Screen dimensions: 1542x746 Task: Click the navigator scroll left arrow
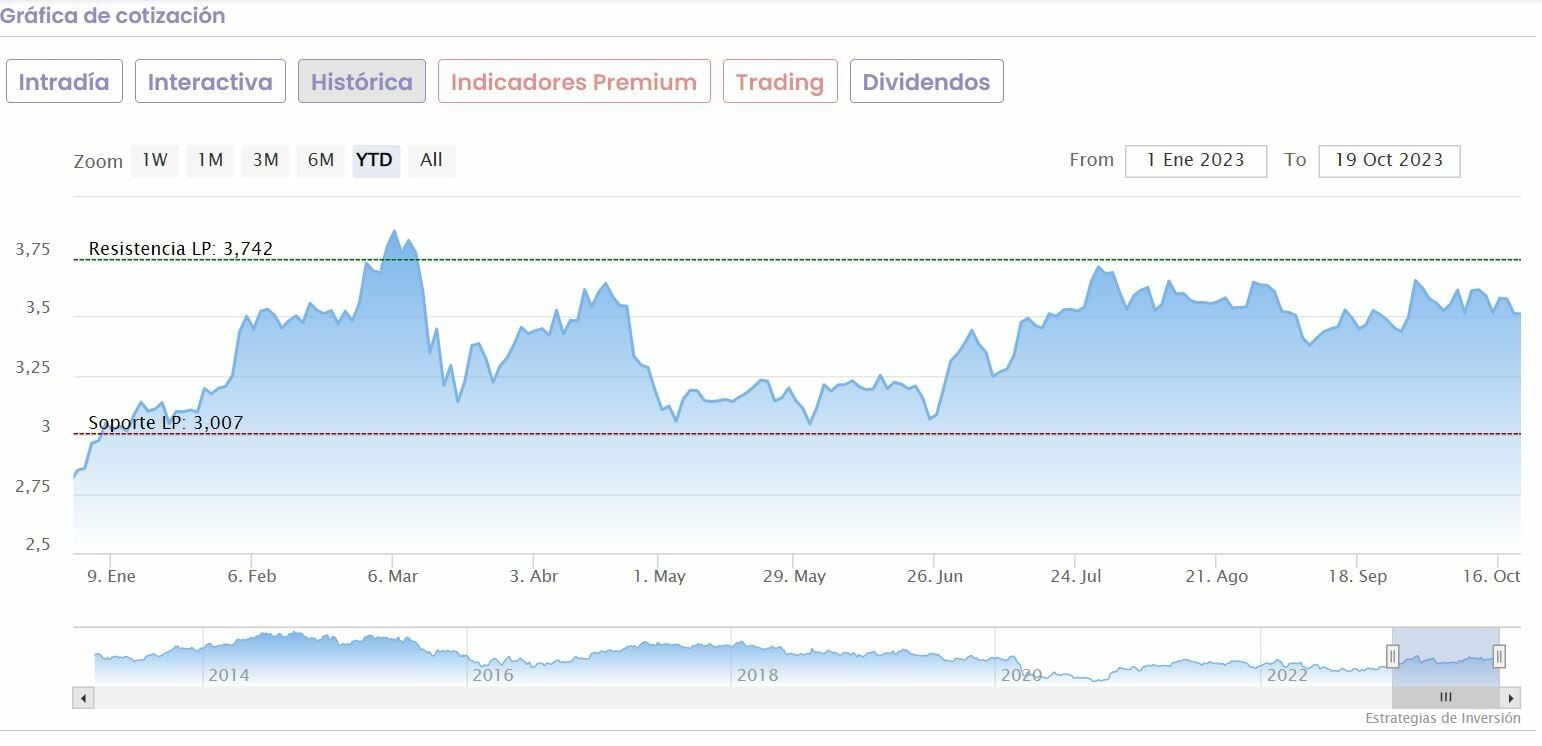tap(83, 698)
